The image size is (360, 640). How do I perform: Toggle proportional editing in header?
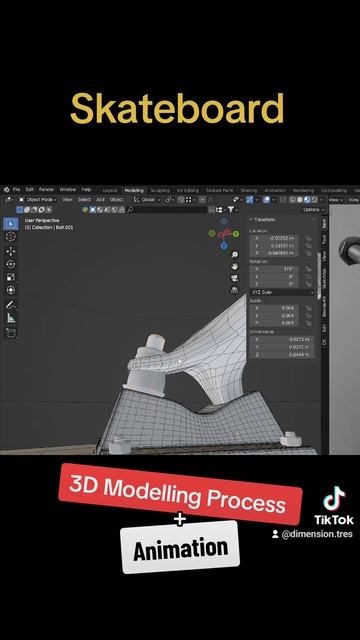202,200
